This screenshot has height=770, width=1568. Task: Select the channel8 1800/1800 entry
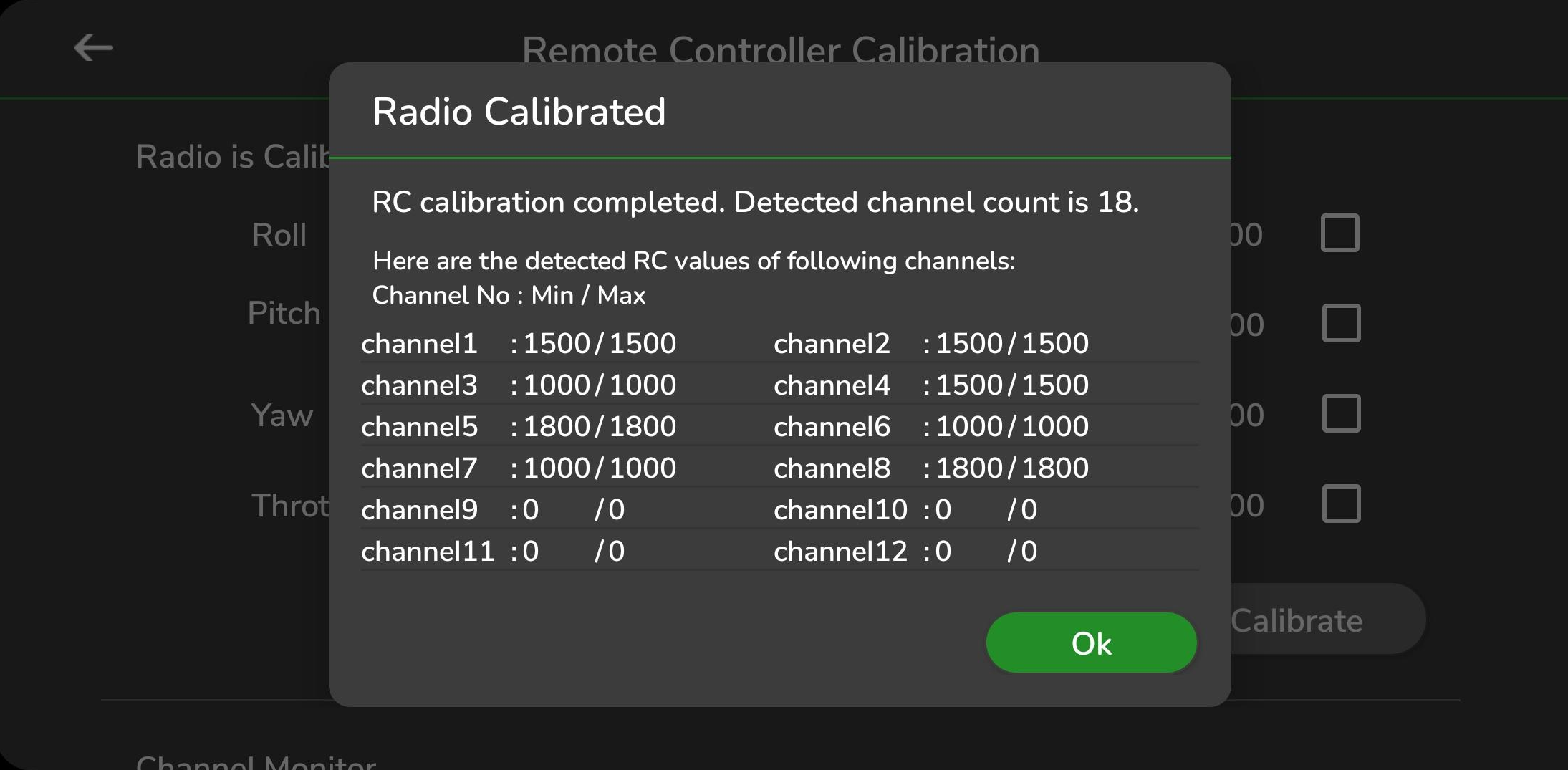931,468
